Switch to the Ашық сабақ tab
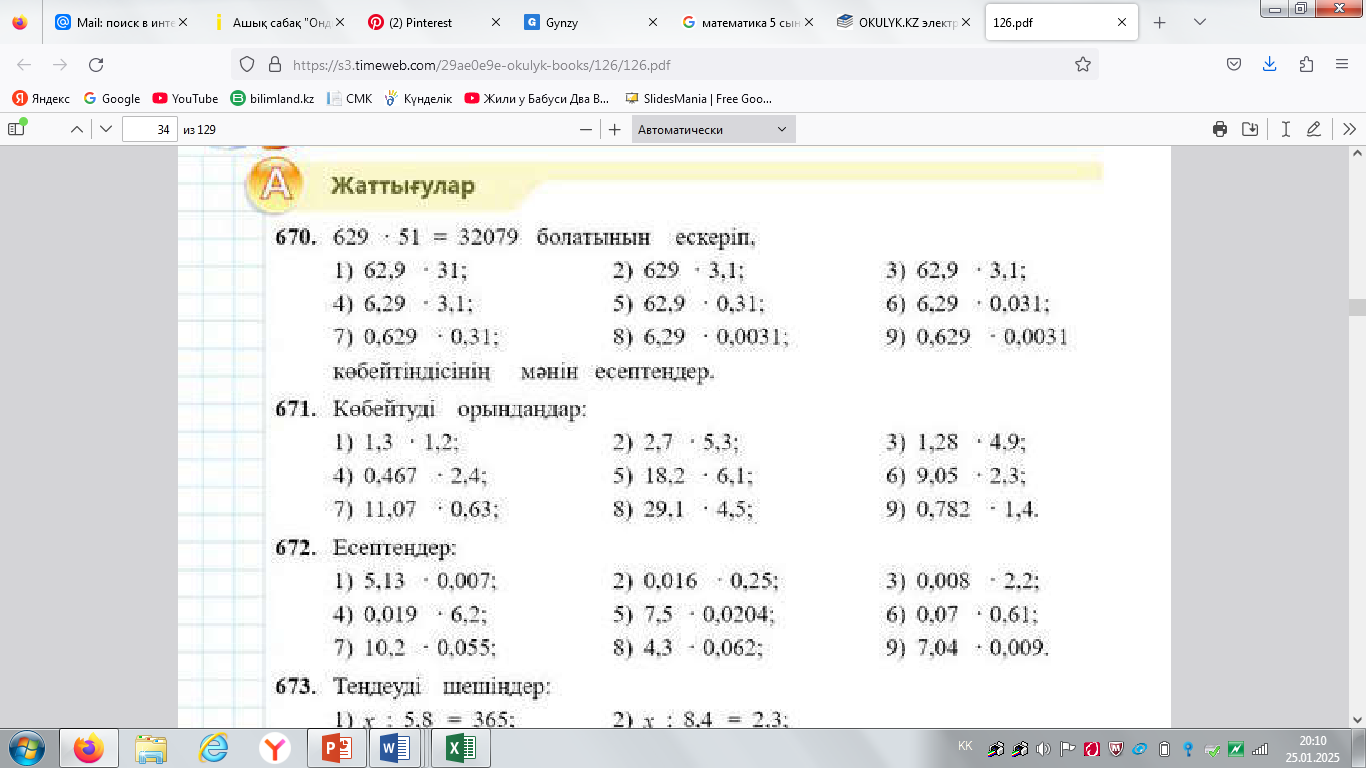Viewport: 1366px width, 768px height. click(x=281, y=22)
